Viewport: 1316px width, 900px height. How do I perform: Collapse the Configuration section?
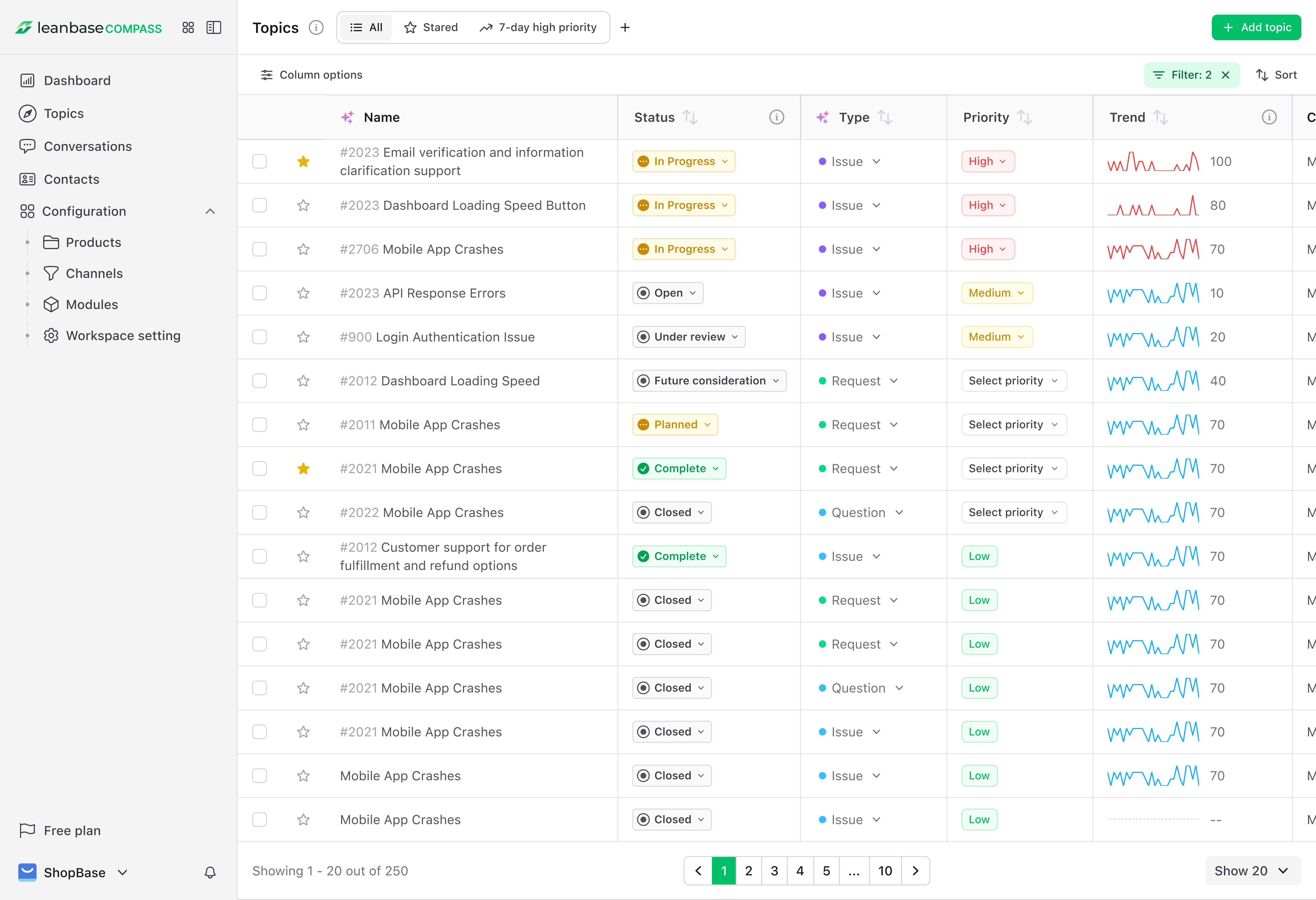point(210,211)
